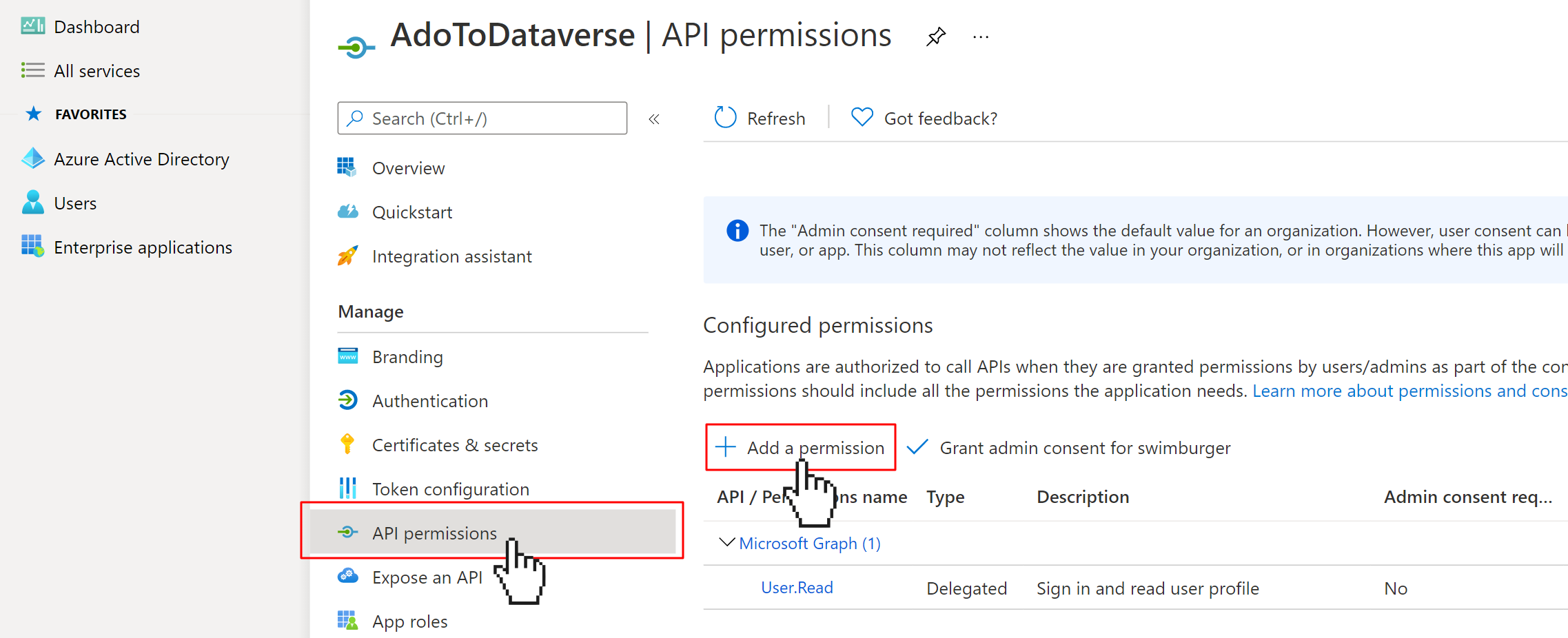Open Enterprise applications
This screenshot has width=1568, height=638.
tap(143, 247)
